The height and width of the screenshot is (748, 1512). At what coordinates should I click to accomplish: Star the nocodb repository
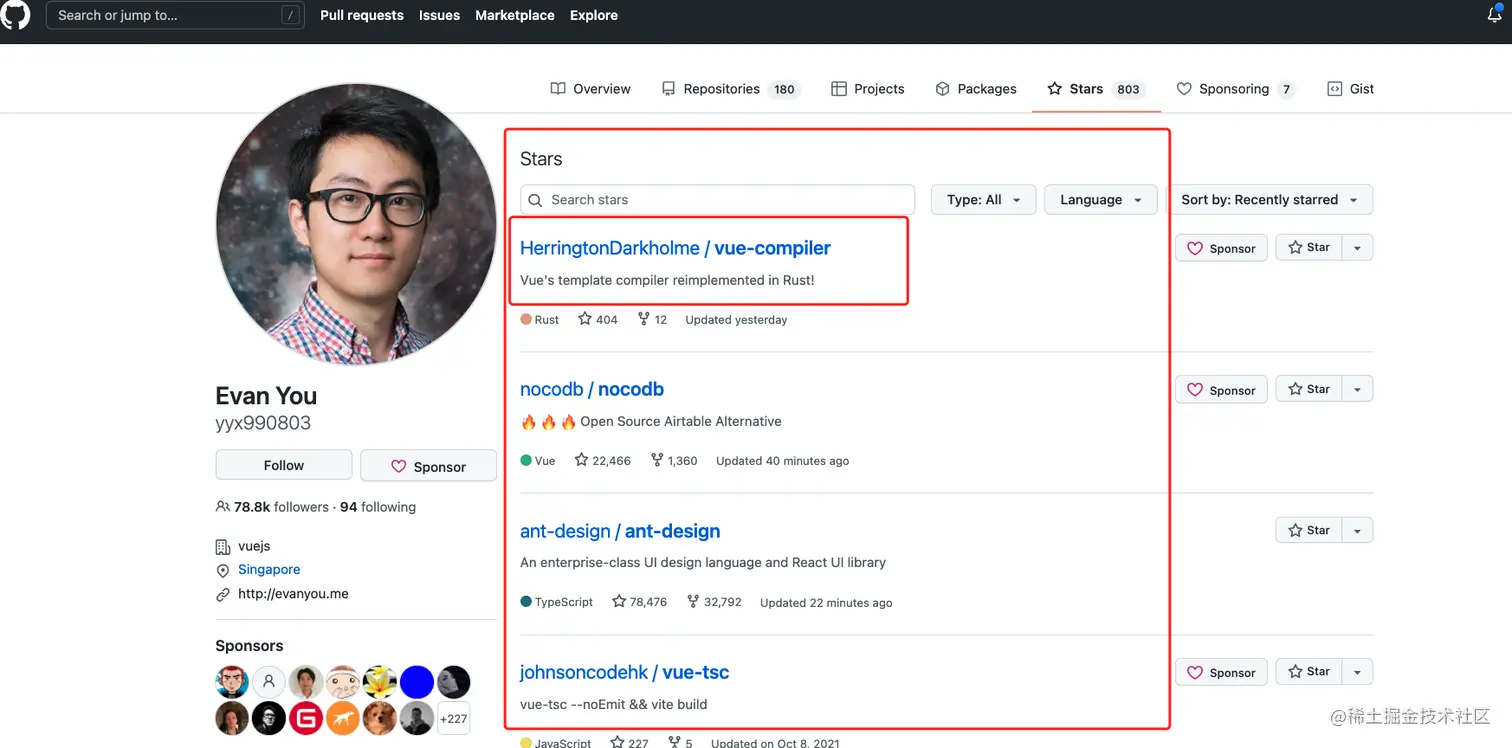click(x=1309, y=389)
